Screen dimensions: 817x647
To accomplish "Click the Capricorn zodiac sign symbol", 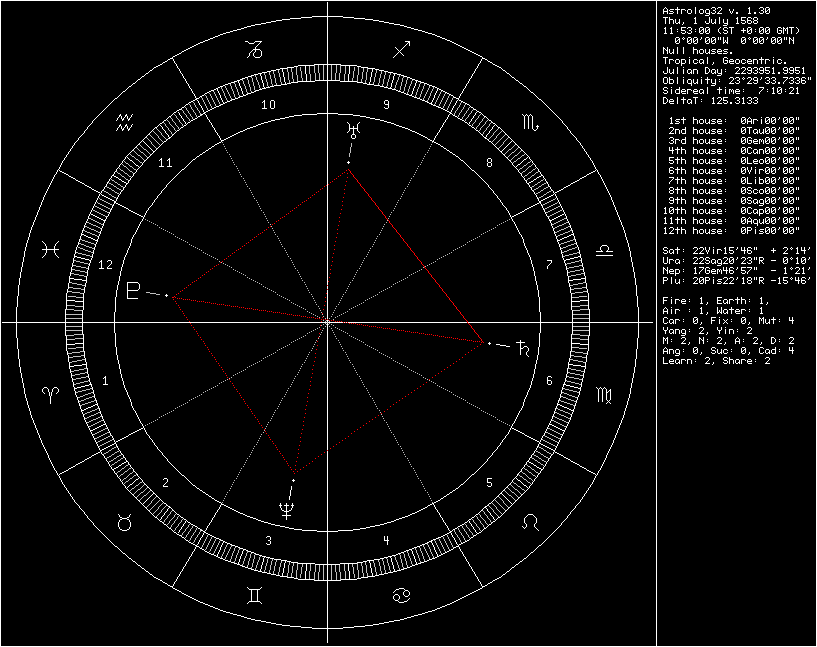I will (x=257, y=50).
